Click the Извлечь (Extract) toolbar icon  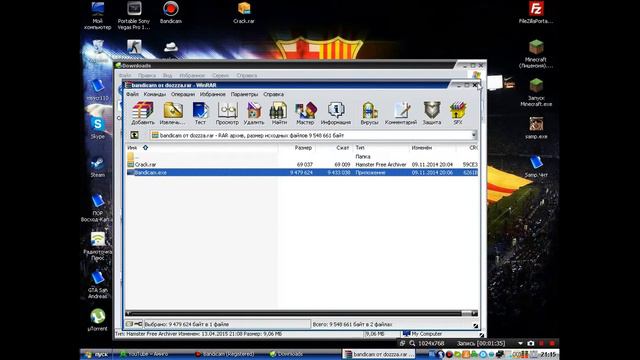coord(173,113)
